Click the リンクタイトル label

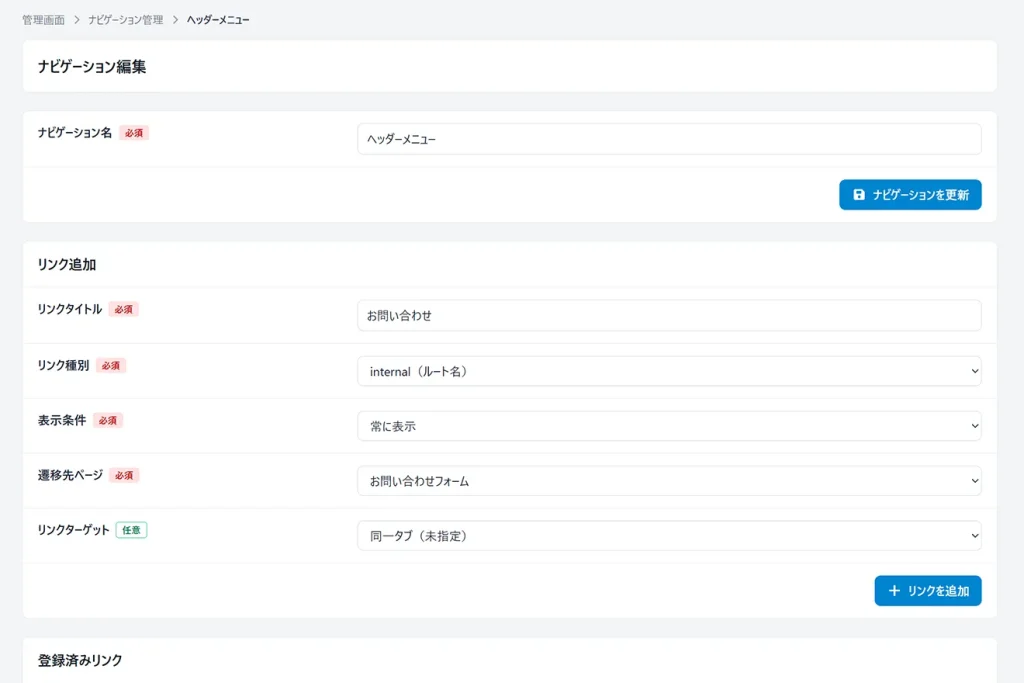70,309
